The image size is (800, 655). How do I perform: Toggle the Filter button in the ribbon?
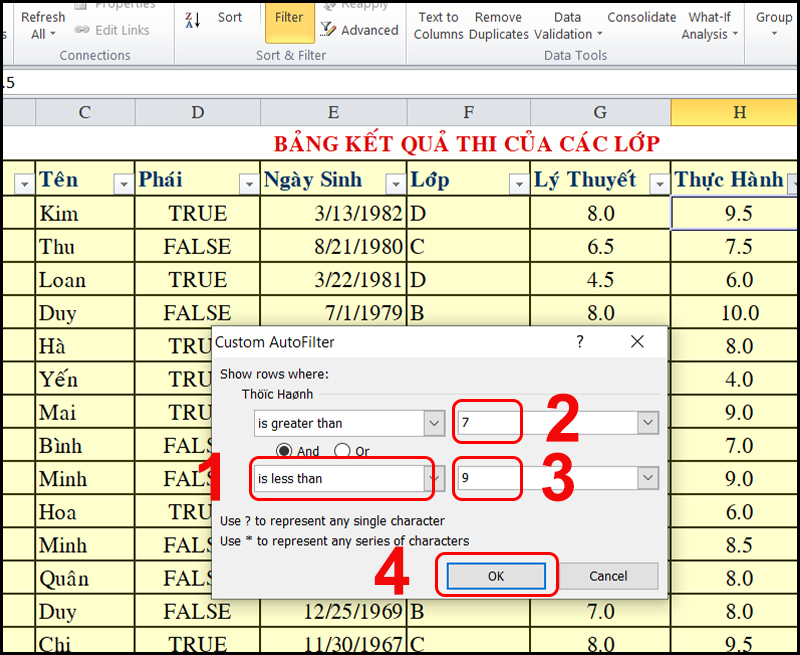289,18
